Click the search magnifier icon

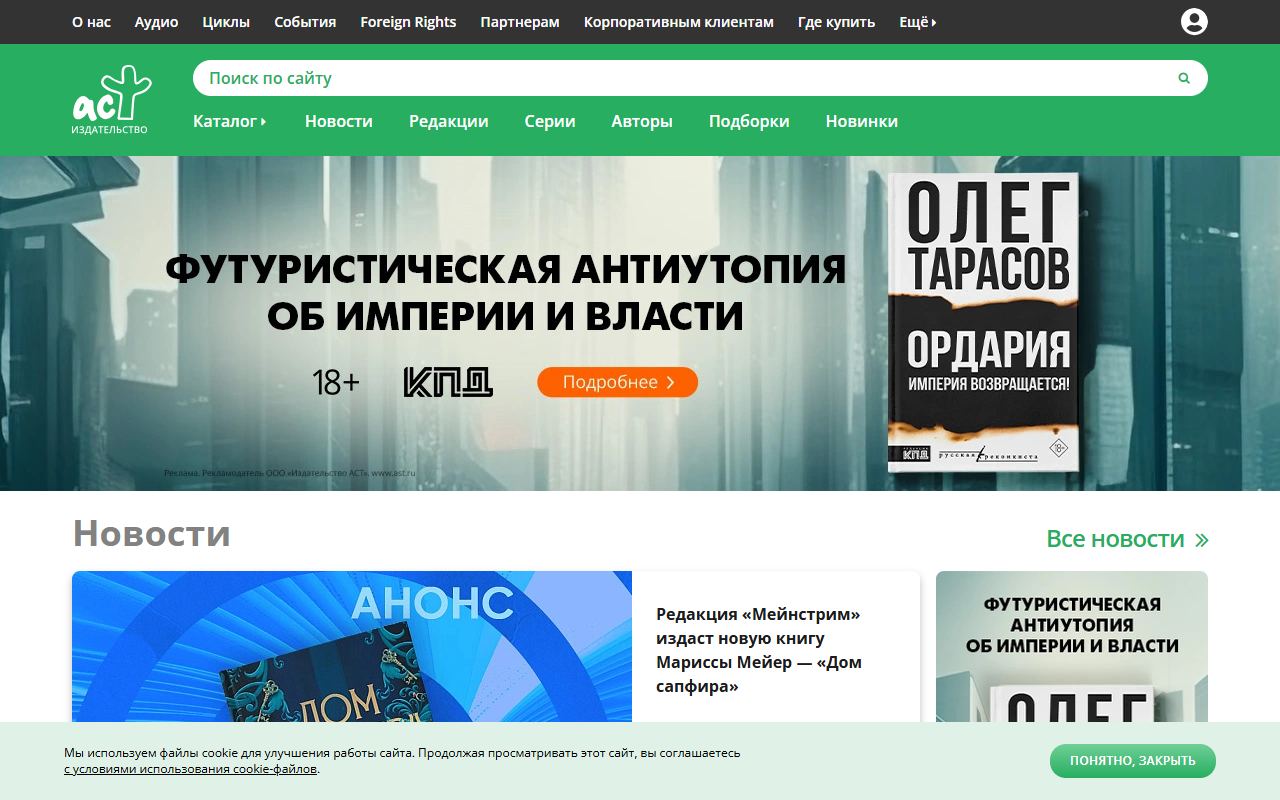pos(1184,78)
